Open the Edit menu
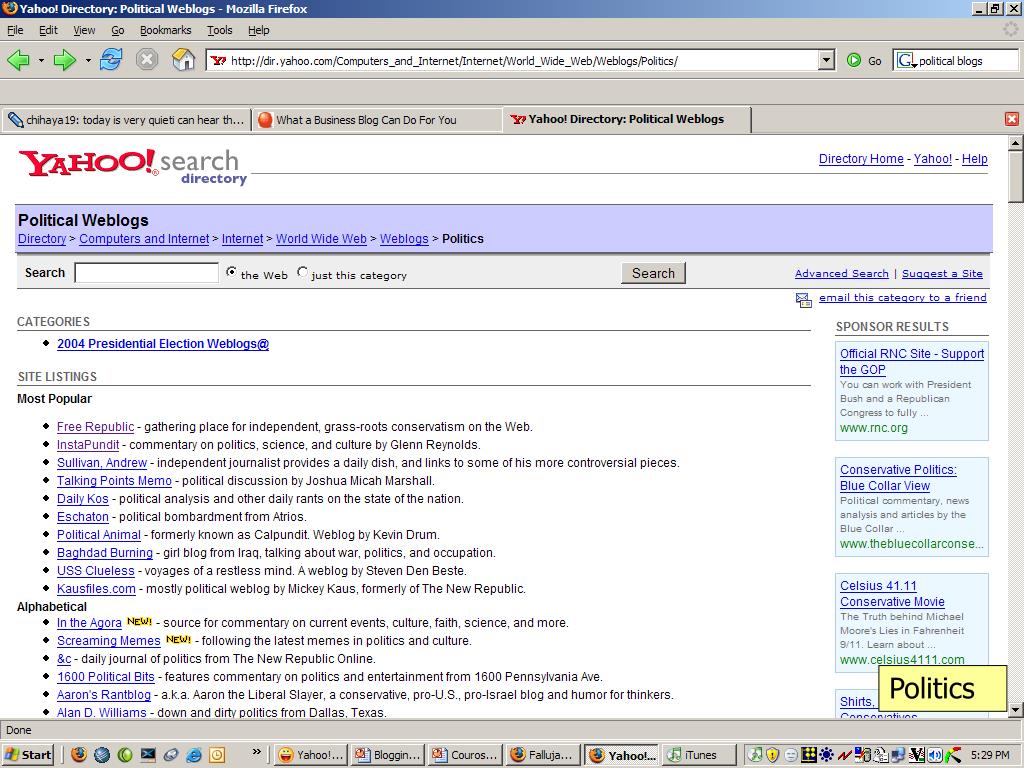The width and height of the screenshot is (1024, 768). pos(48,30)
